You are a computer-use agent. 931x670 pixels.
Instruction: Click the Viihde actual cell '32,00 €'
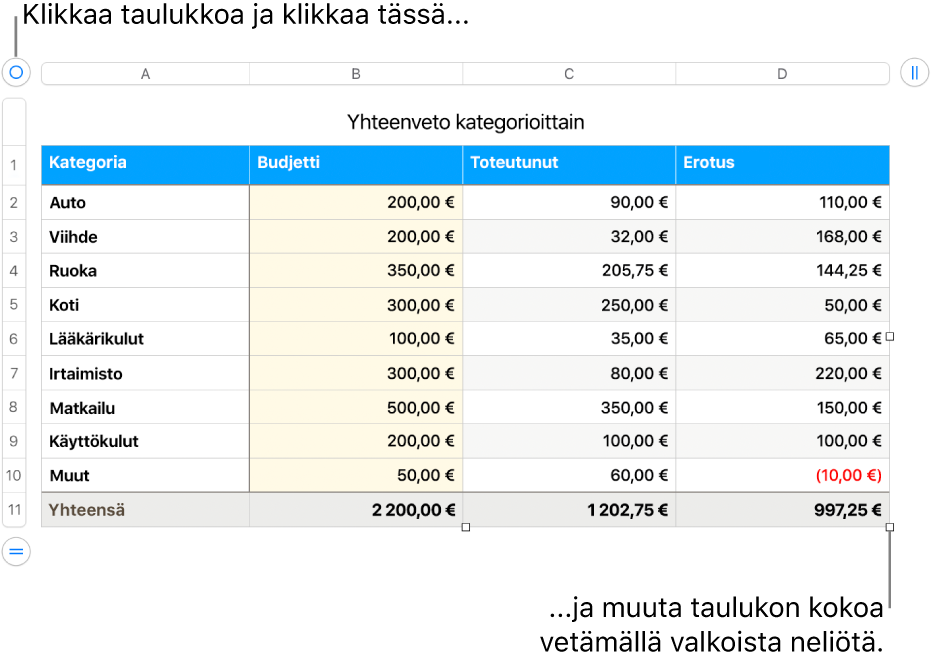569,237
